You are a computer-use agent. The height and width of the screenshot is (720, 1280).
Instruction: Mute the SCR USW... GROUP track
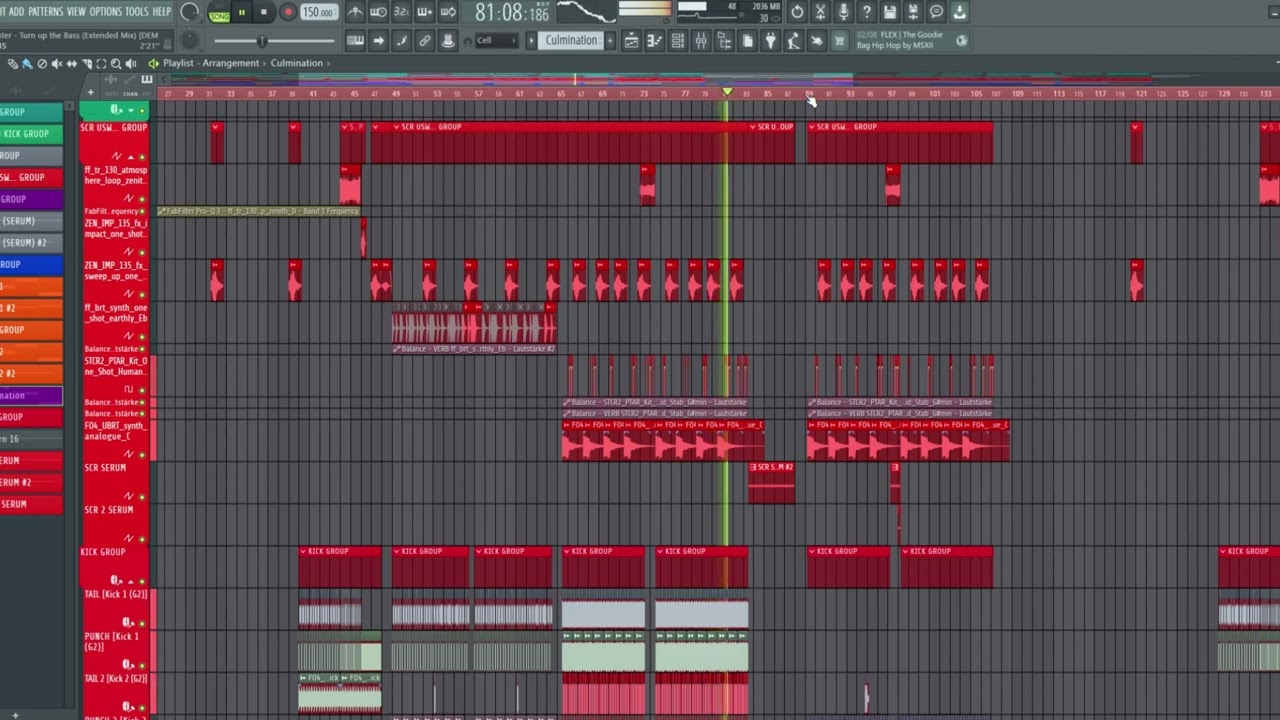(x=142, y=157)
